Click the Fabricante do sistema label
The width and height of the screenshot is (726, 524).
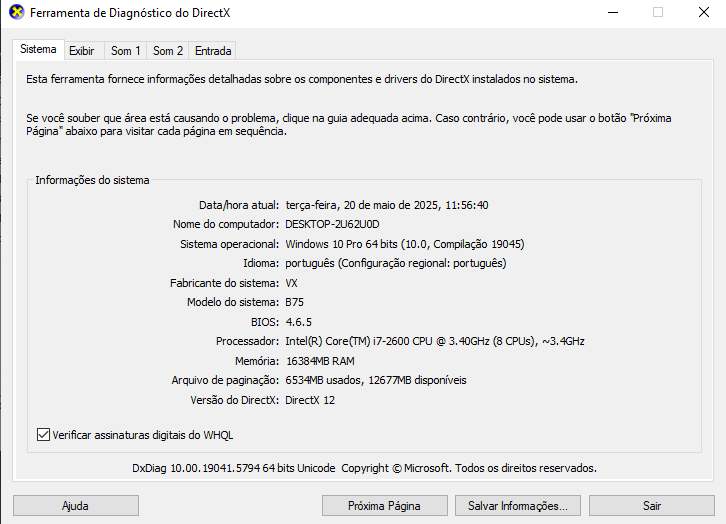tap(225, 283)
